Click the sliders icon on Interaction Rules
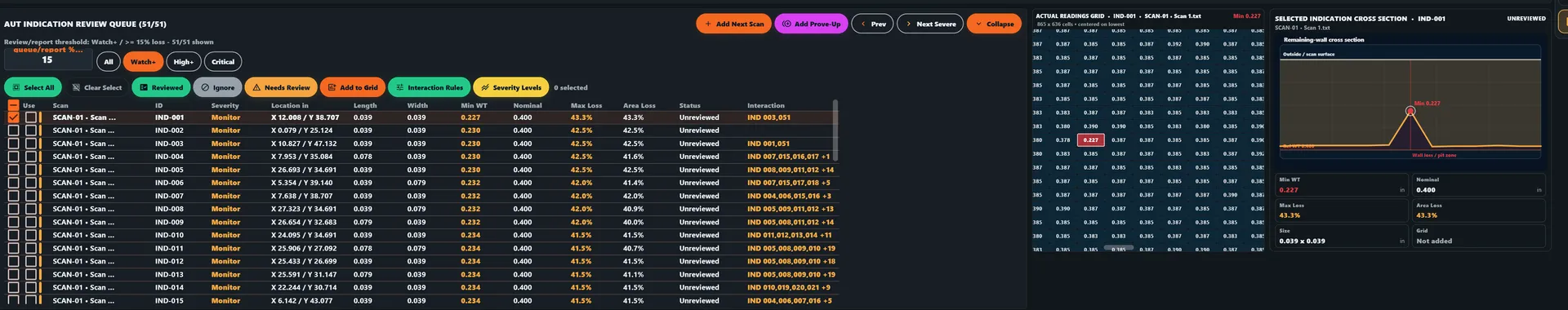 (399, 87)
